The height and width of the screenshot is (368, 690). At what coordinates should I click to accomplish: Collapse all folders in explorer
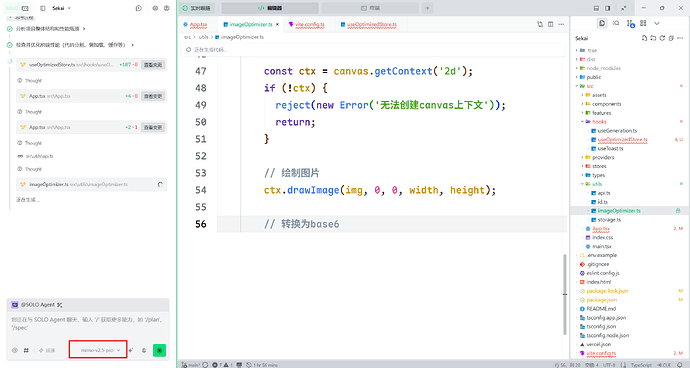tap(671, 38)
